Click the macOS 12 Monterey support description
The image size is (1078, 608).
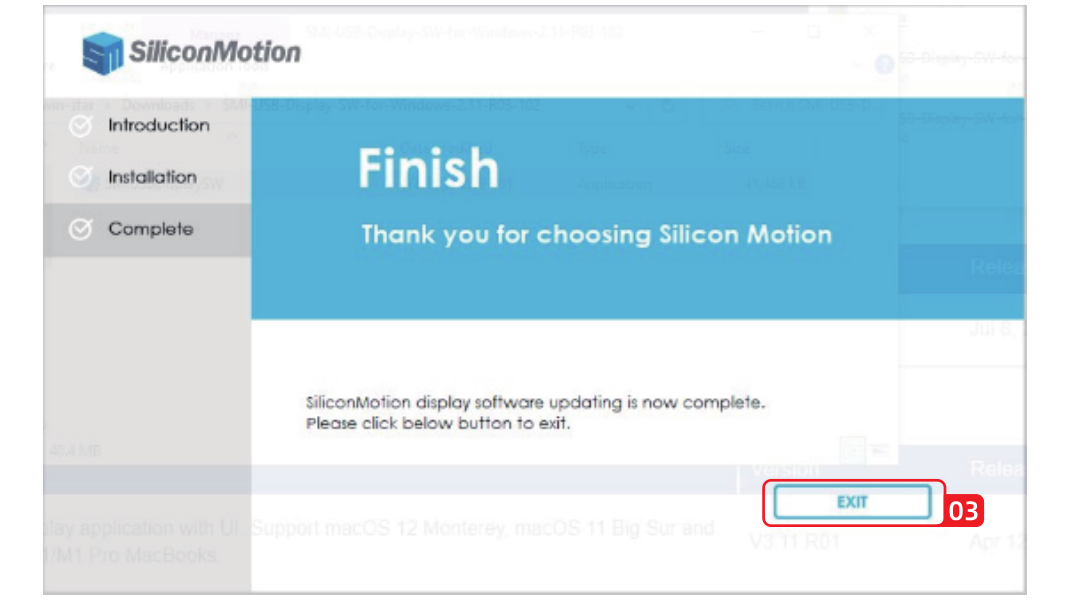483,527
